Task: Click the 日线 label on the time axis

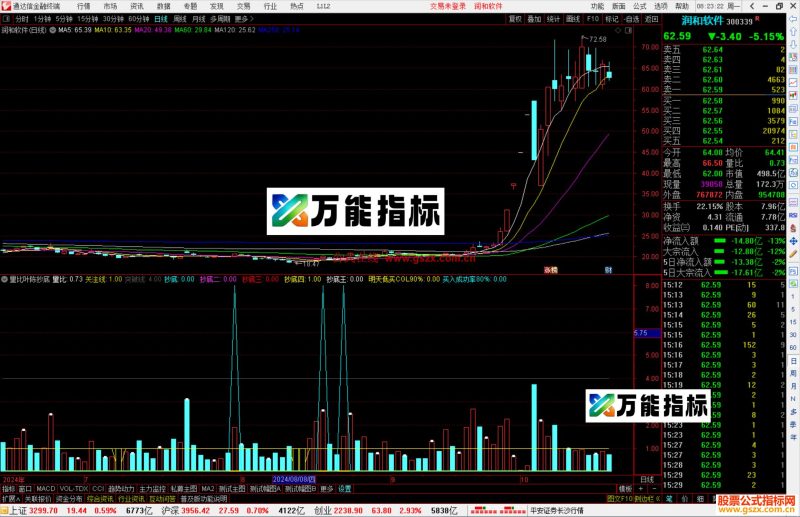Action: coord(647,480)
